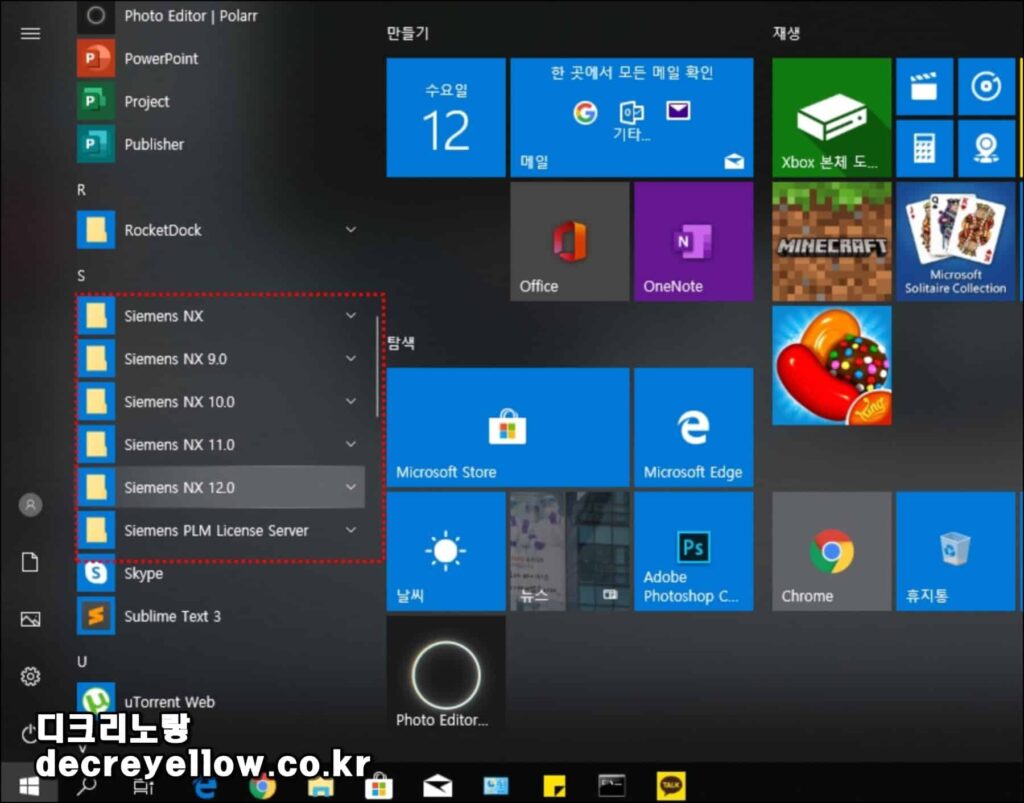
Task: Click the app list scrollbar thumb
Action: click(377, 366)
